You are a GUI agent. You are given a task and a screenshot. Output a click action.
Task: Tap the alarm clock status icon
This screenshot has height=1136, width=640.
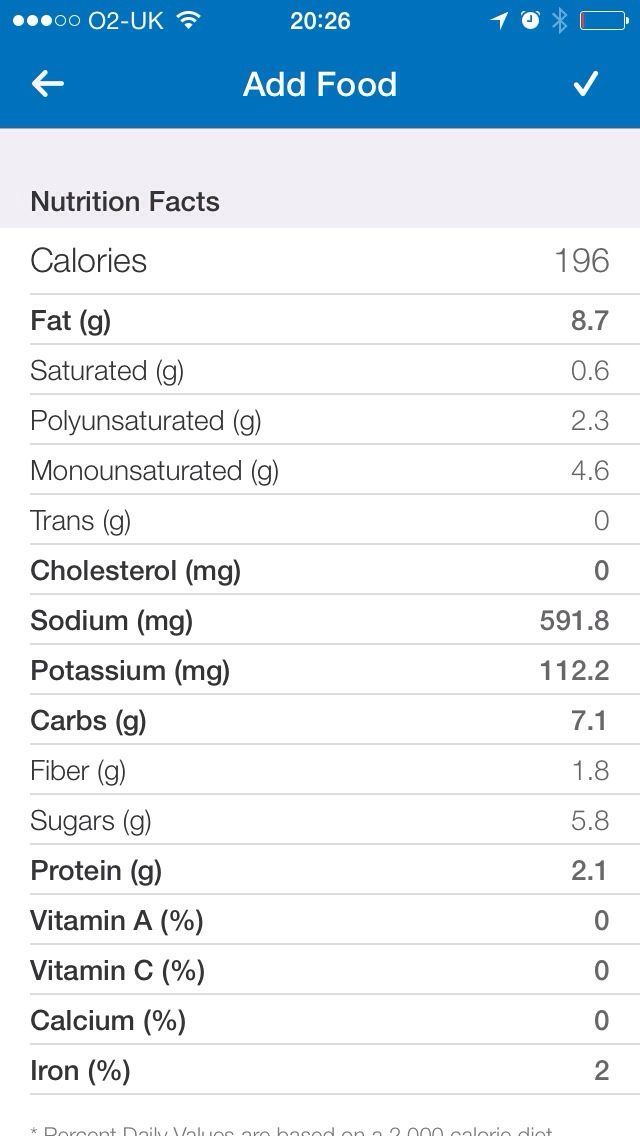pyautogui.click(x=530, y=21)
